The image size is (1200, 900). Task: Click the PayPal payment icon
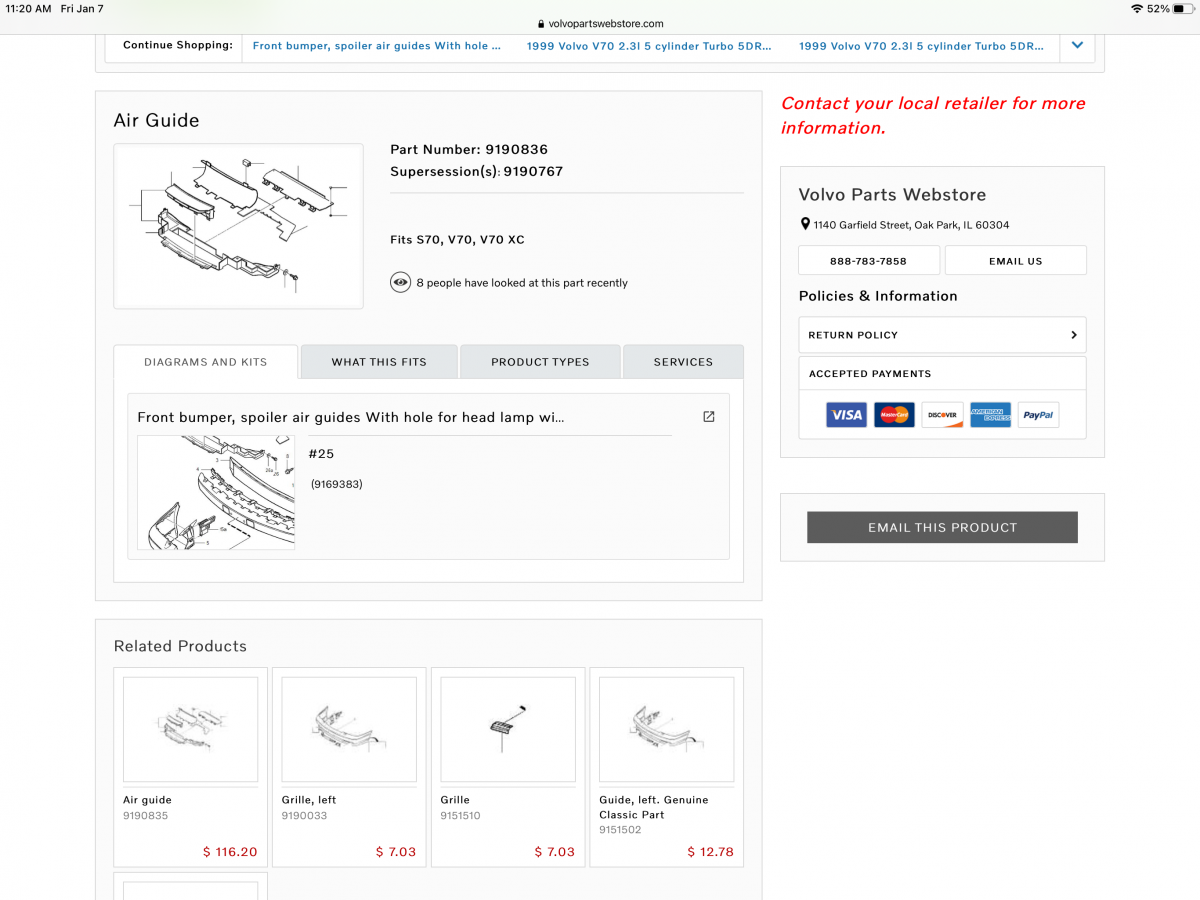tap(1038, 415)
